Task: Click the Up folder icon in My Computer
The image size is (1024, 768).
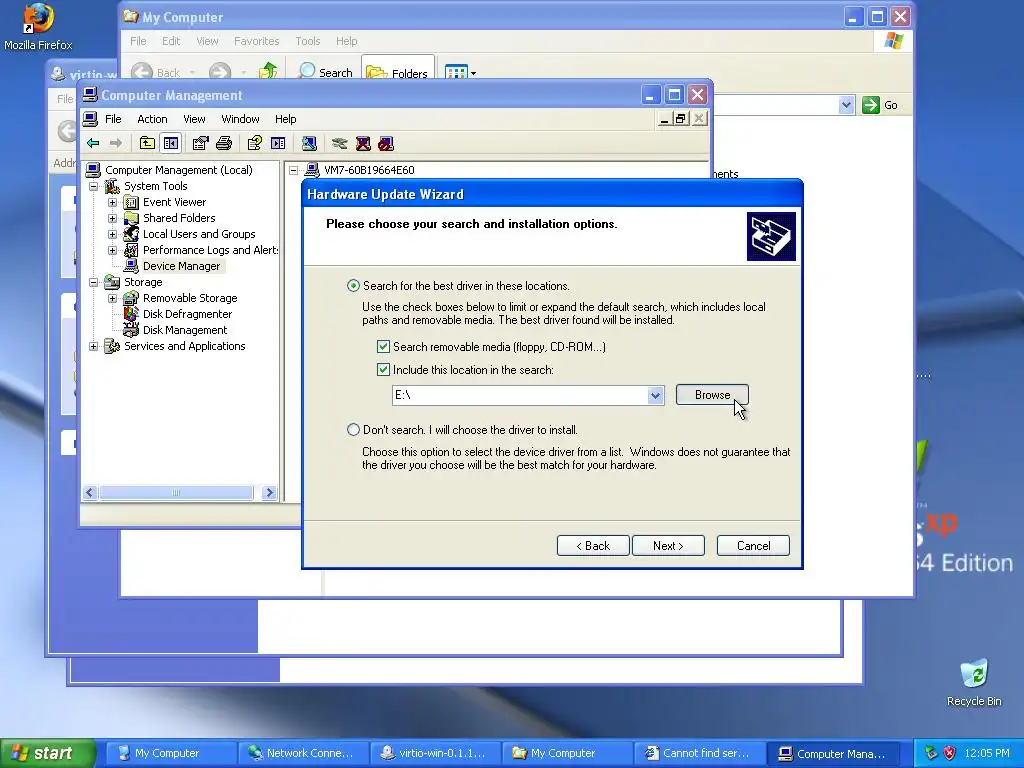Action: point(268,71)
